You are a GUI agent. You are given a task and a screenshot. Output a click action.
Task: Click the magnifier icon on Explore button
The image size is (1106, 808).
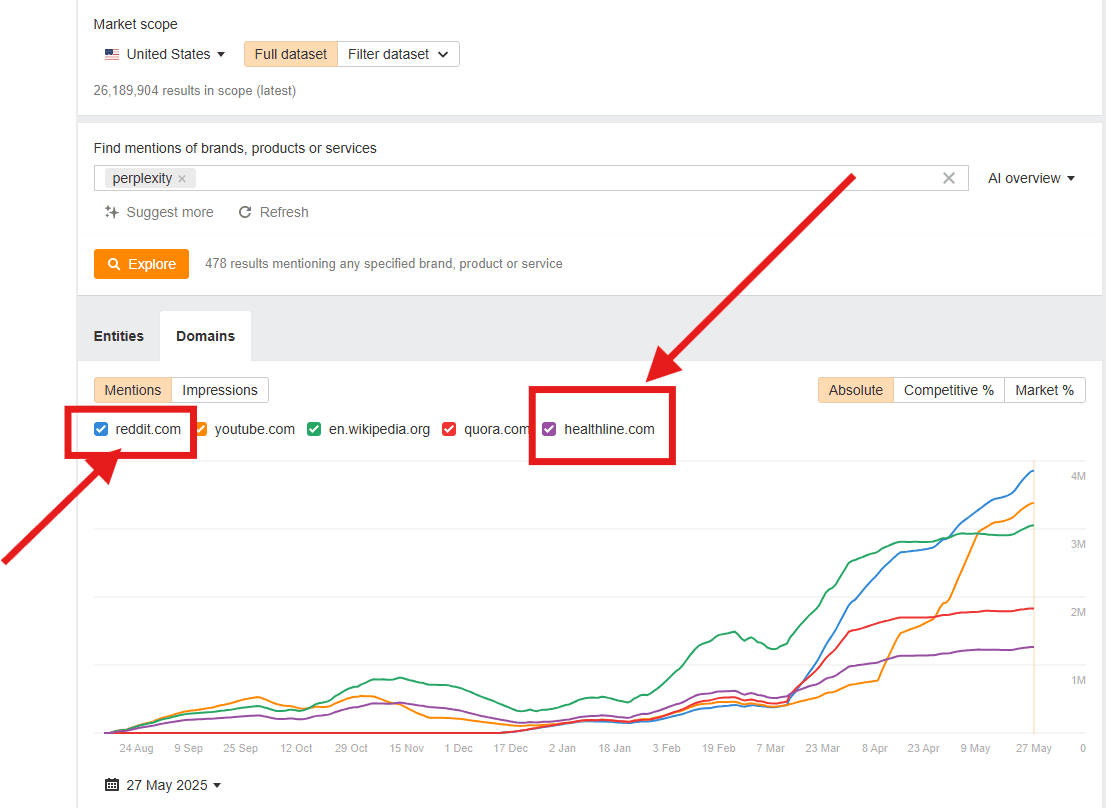pos(114,264)
